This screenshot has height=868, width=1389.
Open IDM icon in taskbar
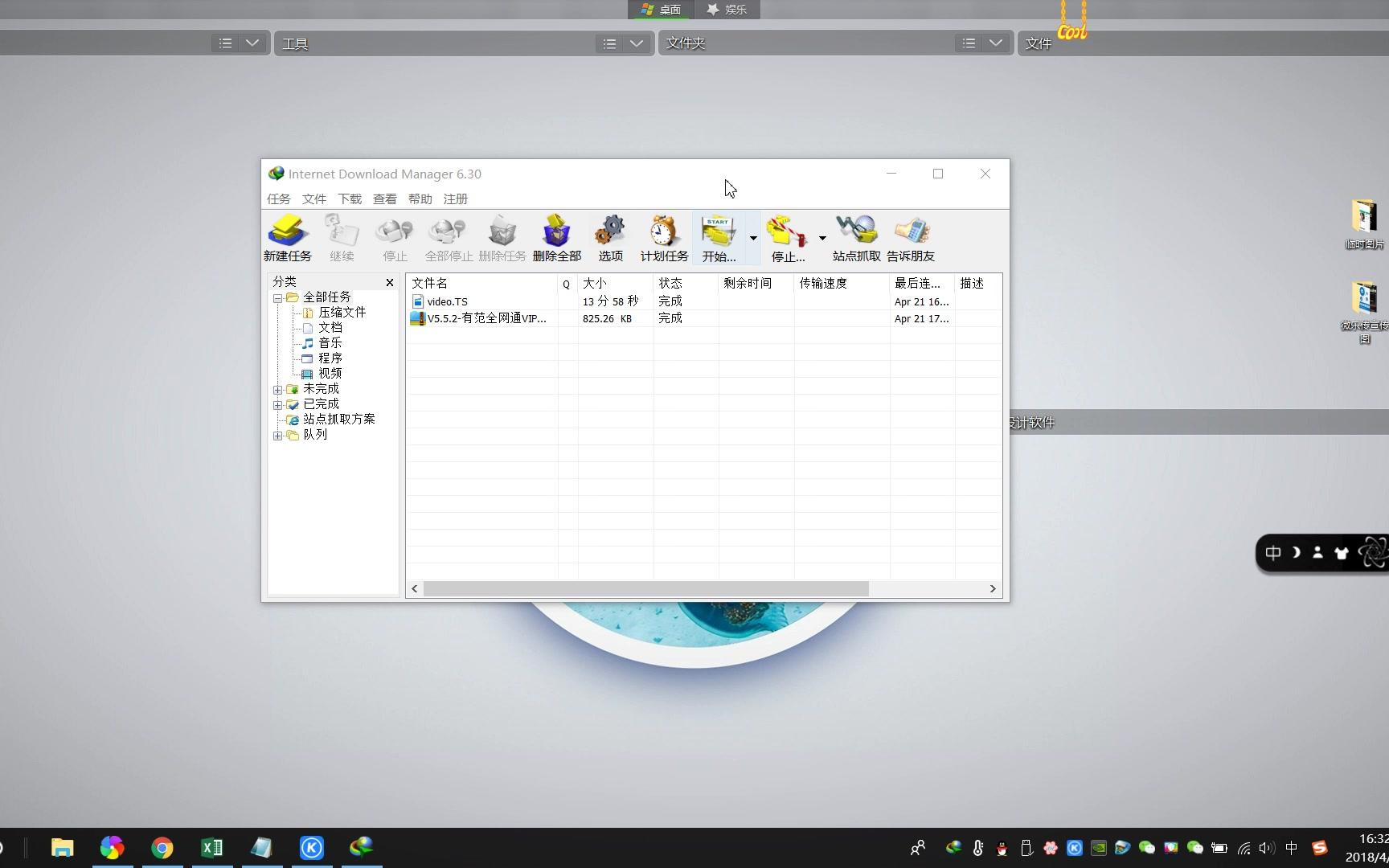point(361,847)
